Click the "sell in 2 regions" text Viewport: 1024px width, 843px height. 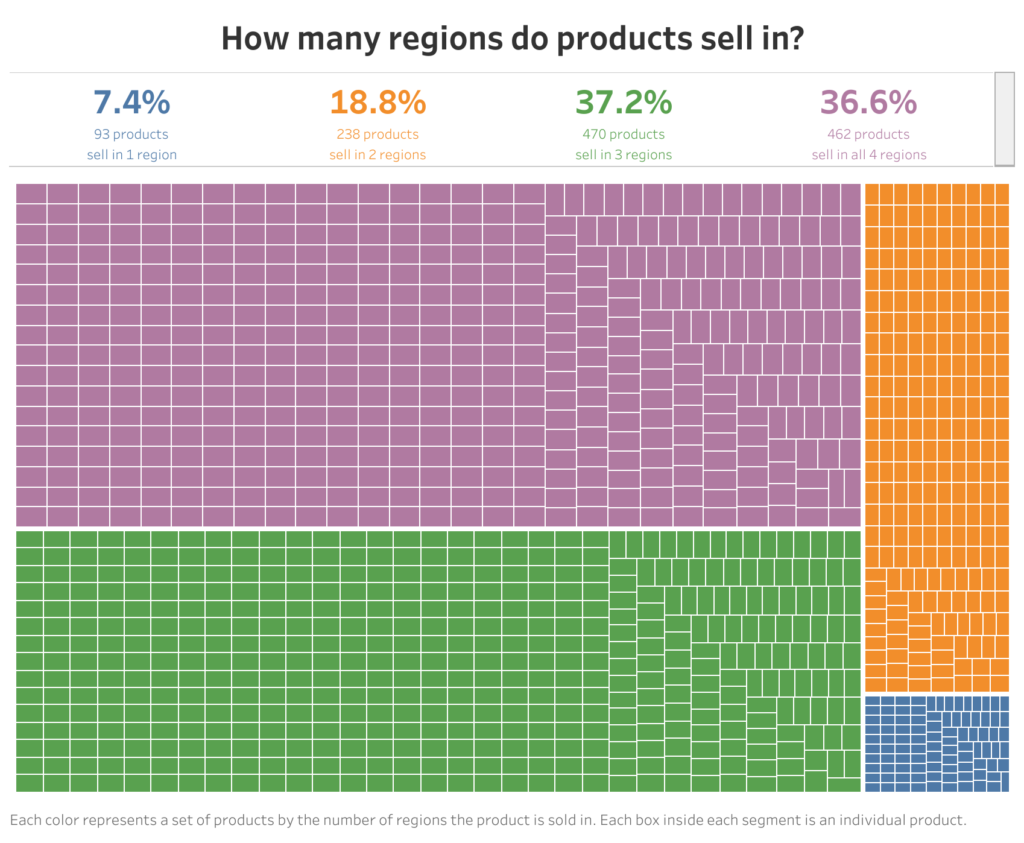pos(377,155)
